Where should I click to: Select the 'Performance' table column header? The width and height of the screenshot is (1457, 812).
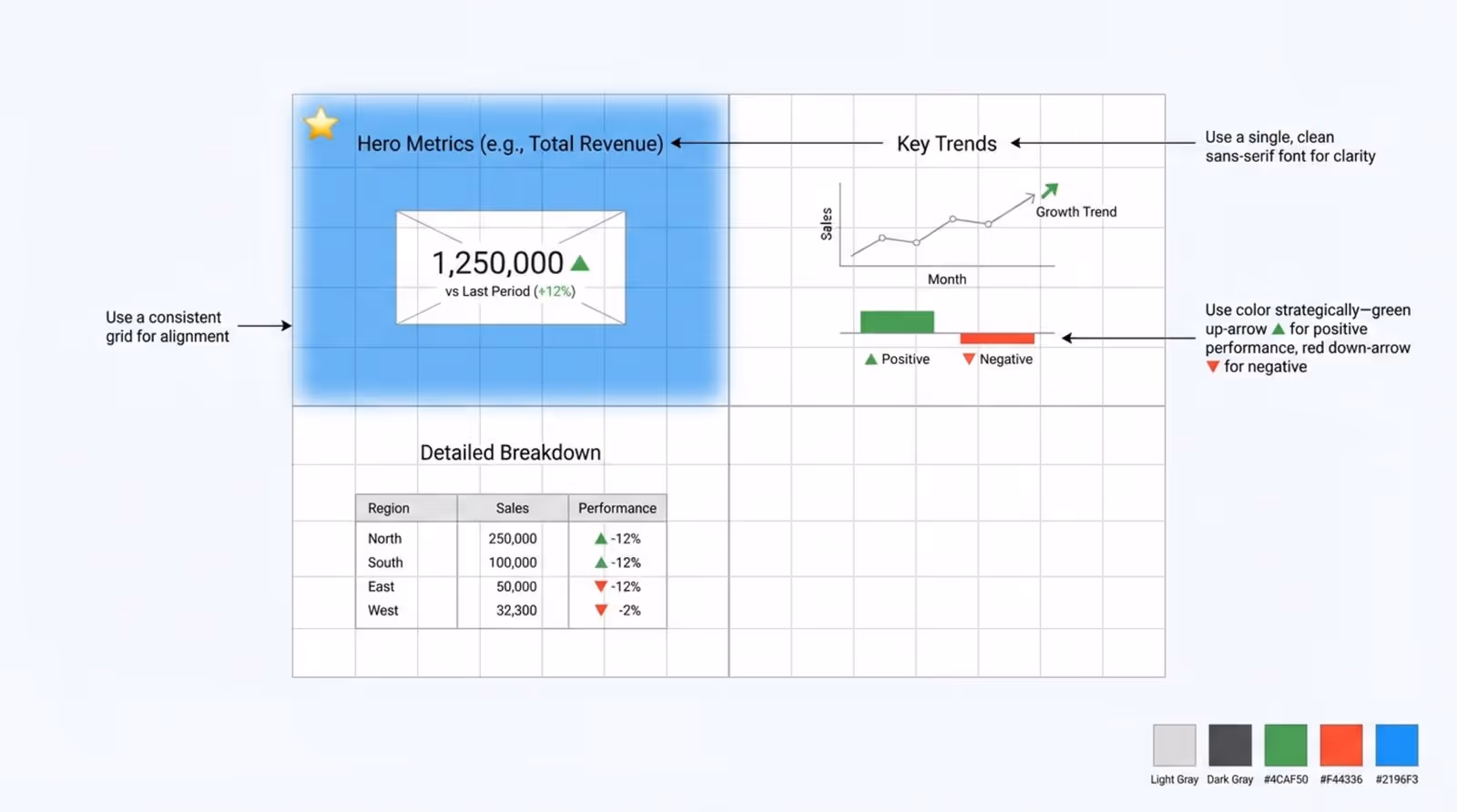(617, 508)
